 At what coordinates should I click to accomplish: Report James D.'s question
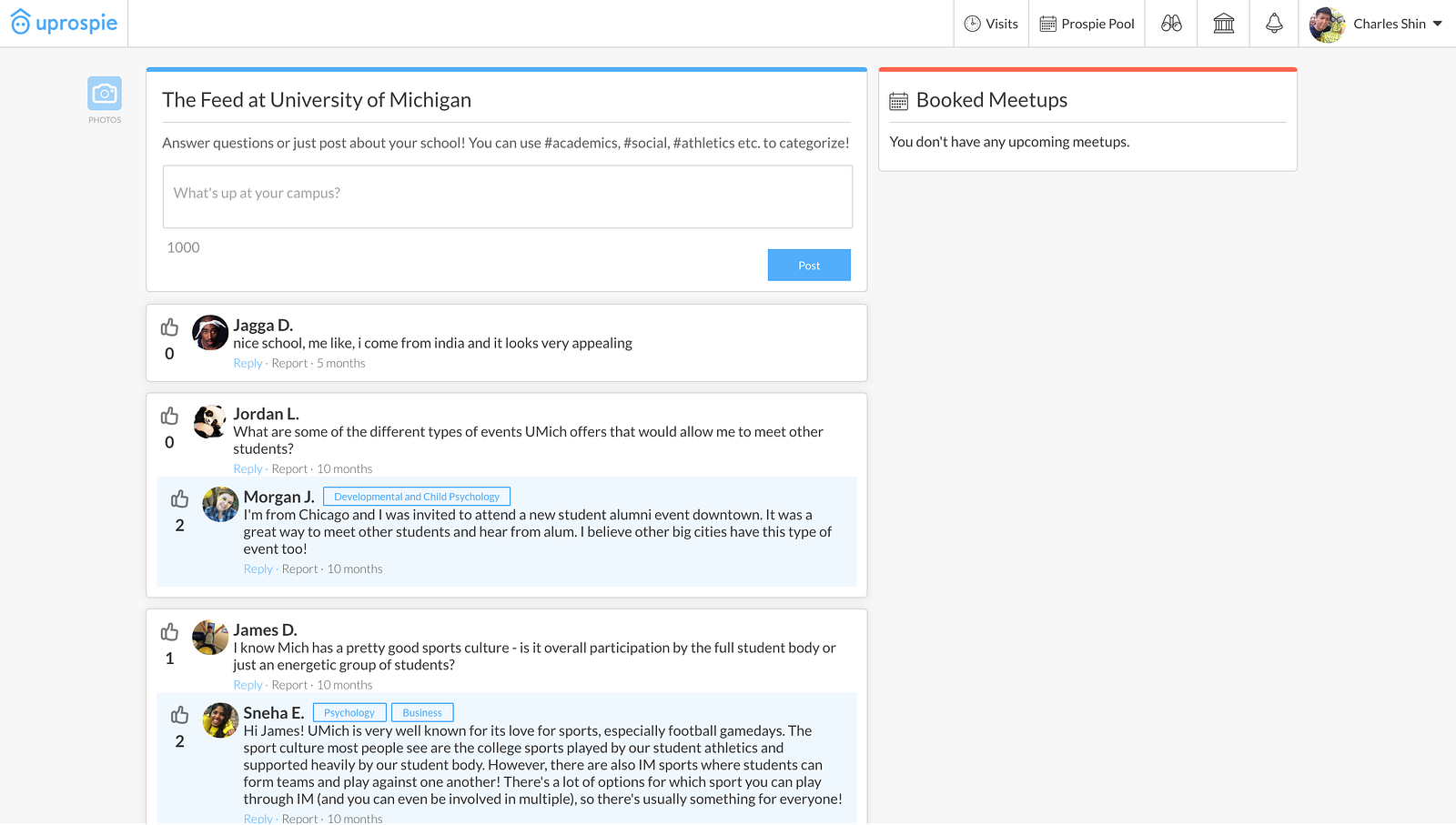[289, 685]
